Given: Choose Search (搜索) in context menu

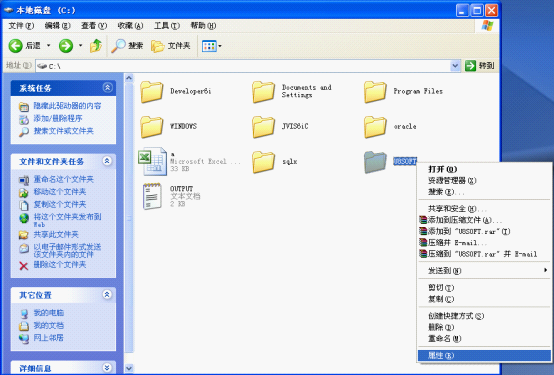Looking at the screenshot, I should (x=484, y=192).
